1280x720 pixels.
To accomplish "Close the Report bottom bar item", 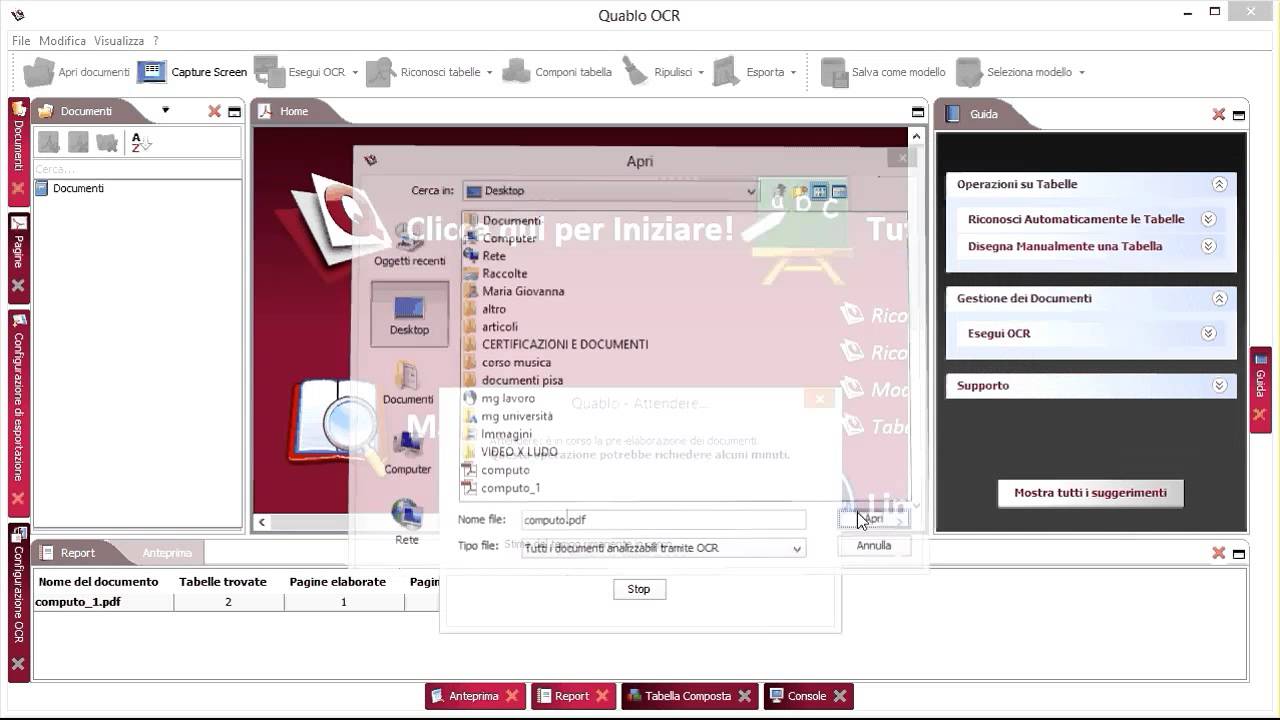I will (603, 696).
